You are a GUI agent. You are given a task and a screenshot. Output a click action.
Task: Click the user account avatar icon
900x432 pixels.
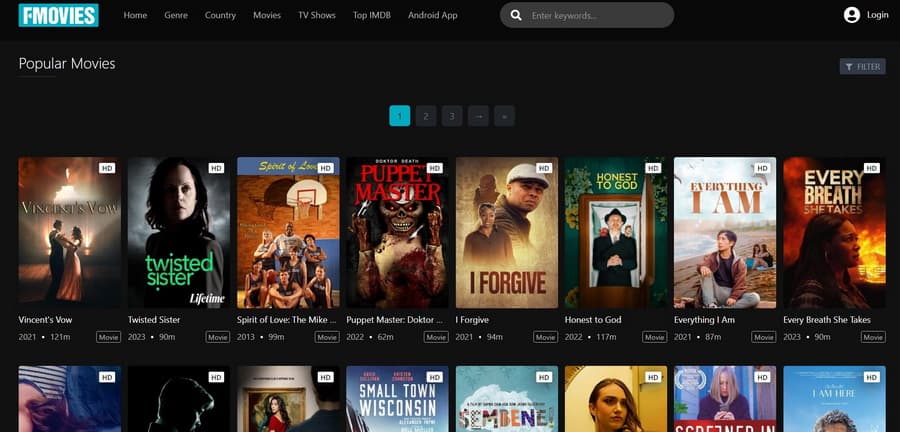(852, 15)
